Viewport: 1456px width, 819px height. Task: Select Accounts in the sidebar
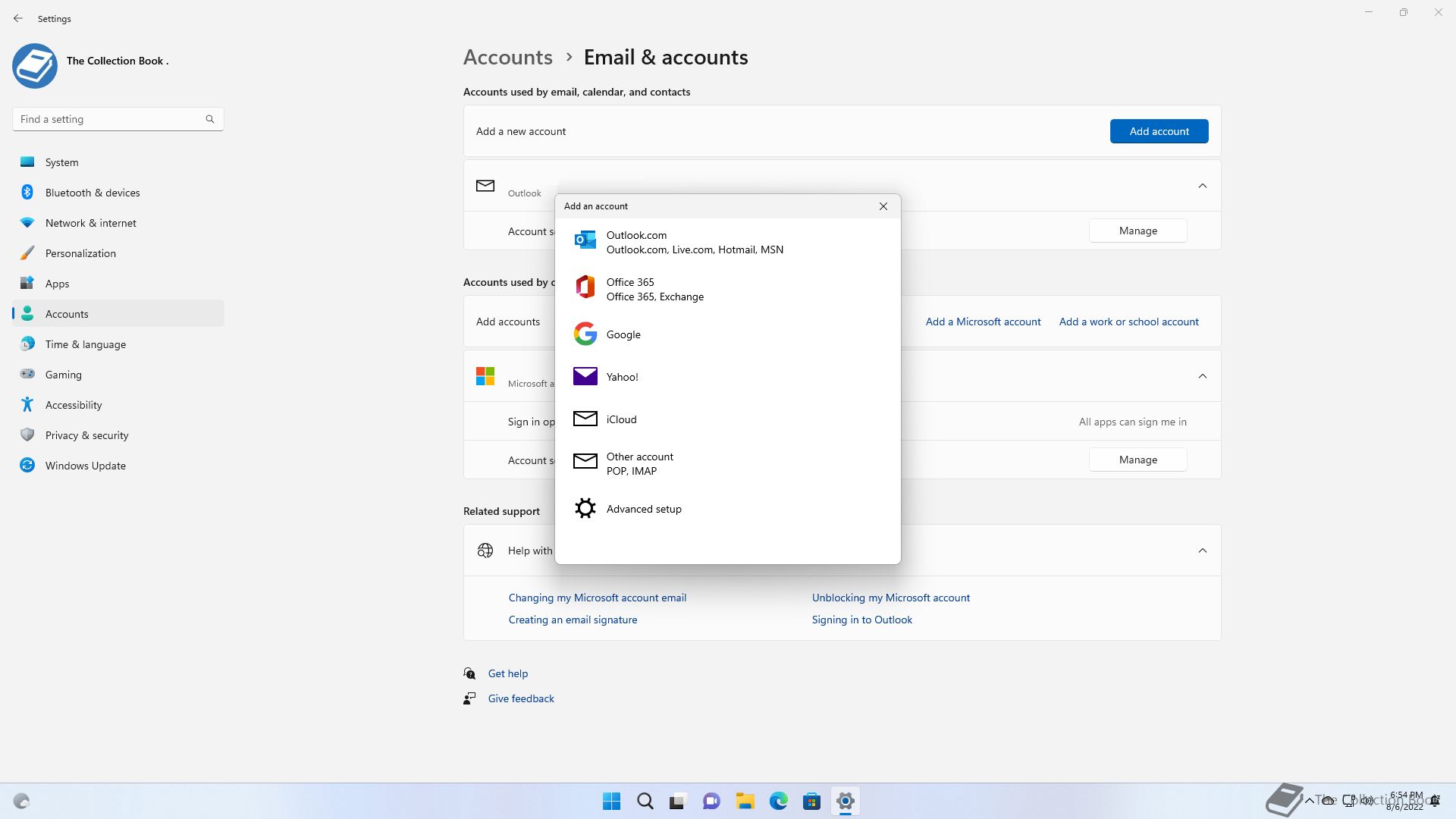[x=118, y=313]
